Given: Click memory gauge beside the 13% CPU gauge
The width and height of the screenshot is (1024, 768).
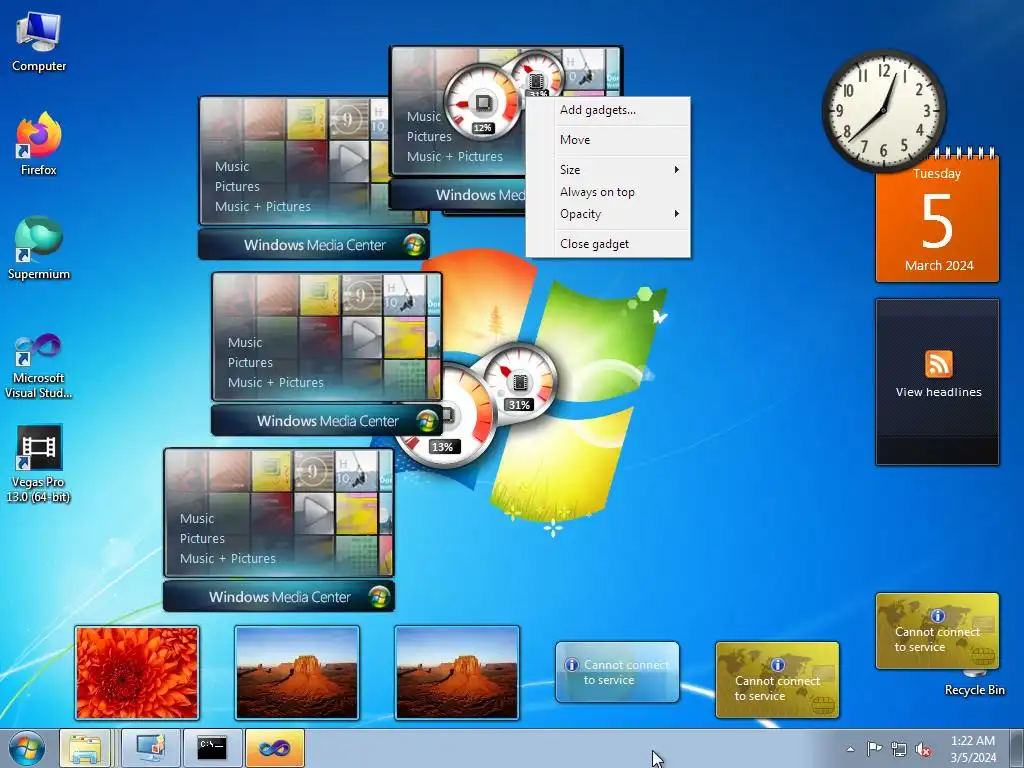Looking at the screenshot, I should [519, 383].
